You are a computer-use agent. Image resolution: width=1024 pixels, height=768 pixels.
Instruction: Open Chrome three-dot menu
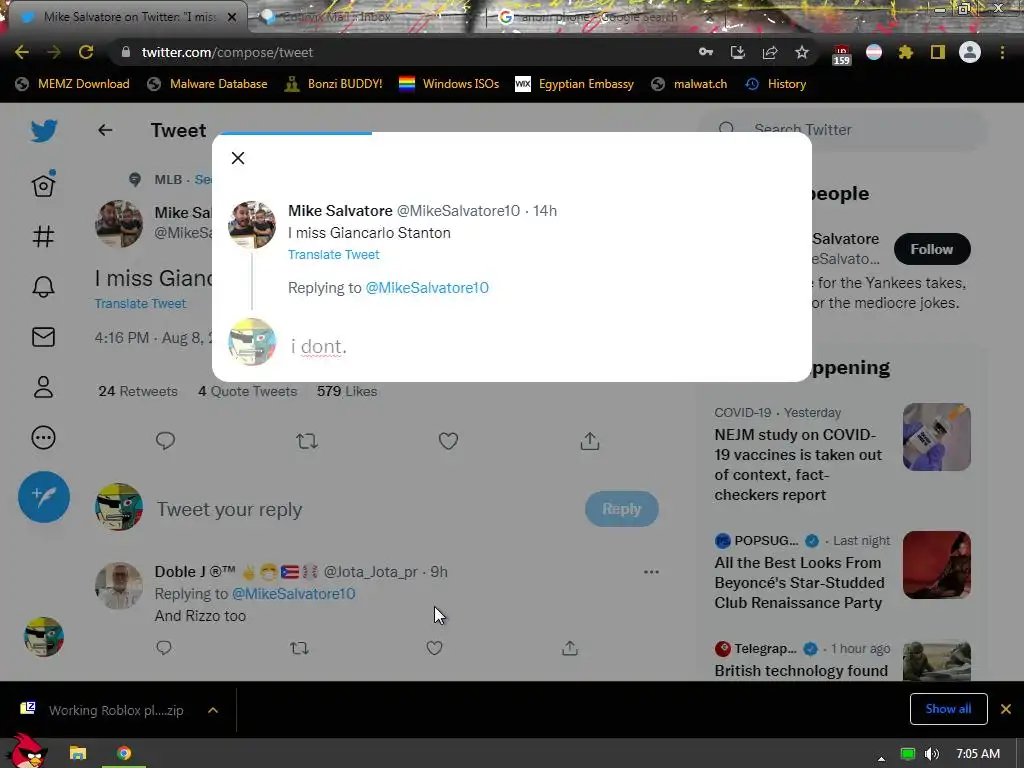click(1002, 52)
